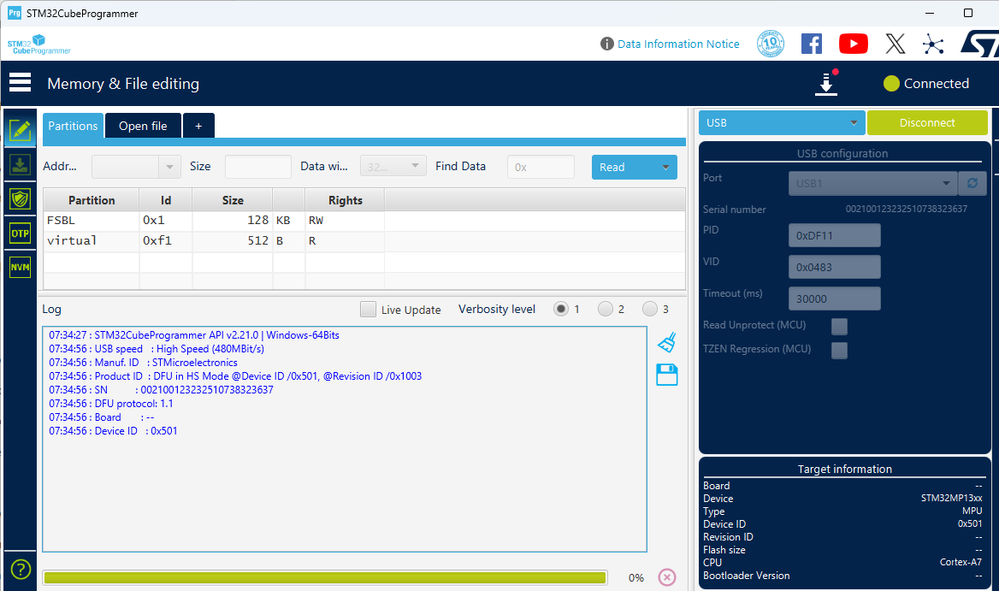
Task: Open the NVM sidebar panel
Action: (20, 267)
